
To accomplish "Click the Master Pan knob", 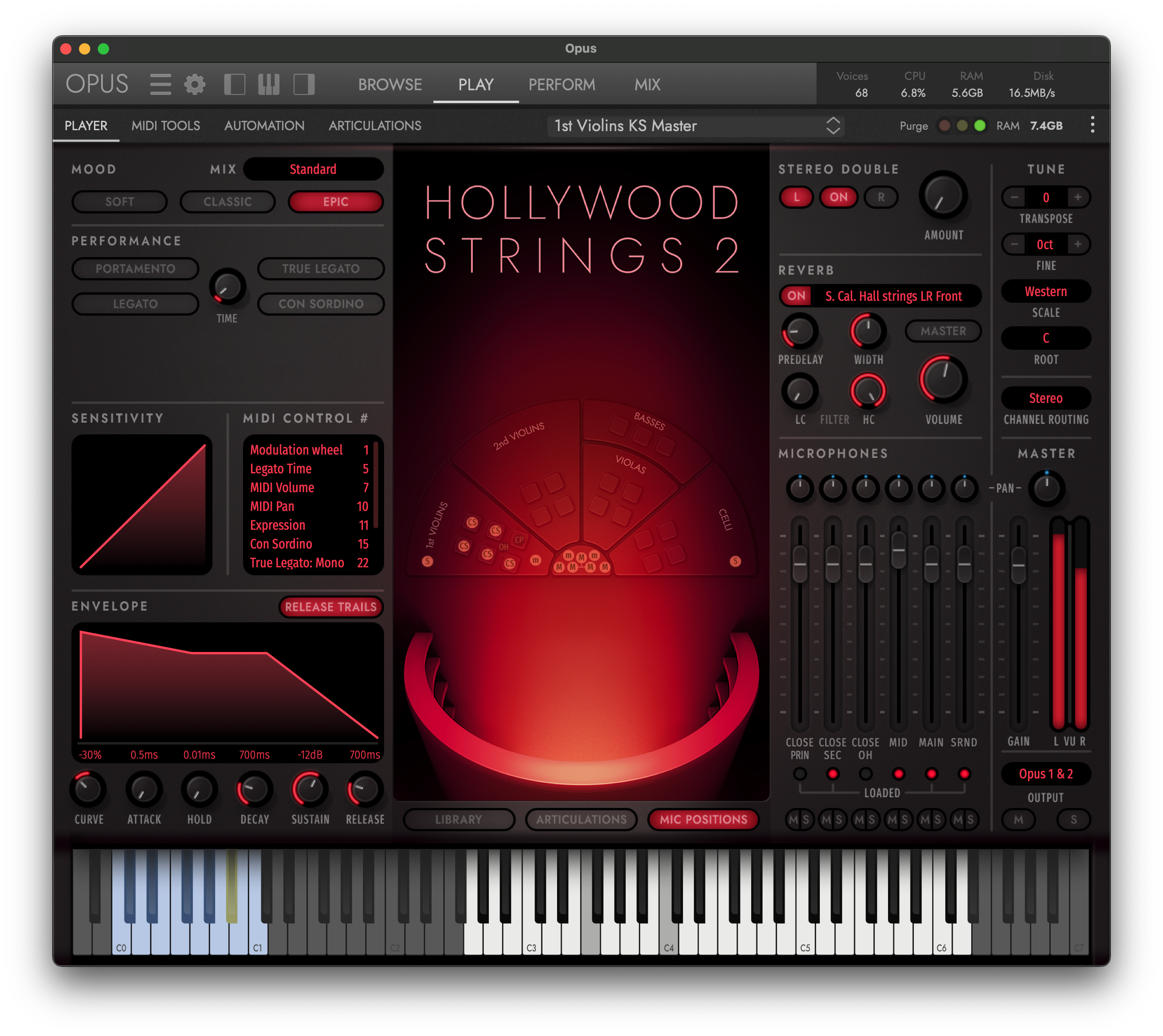I will (1046, 488).
